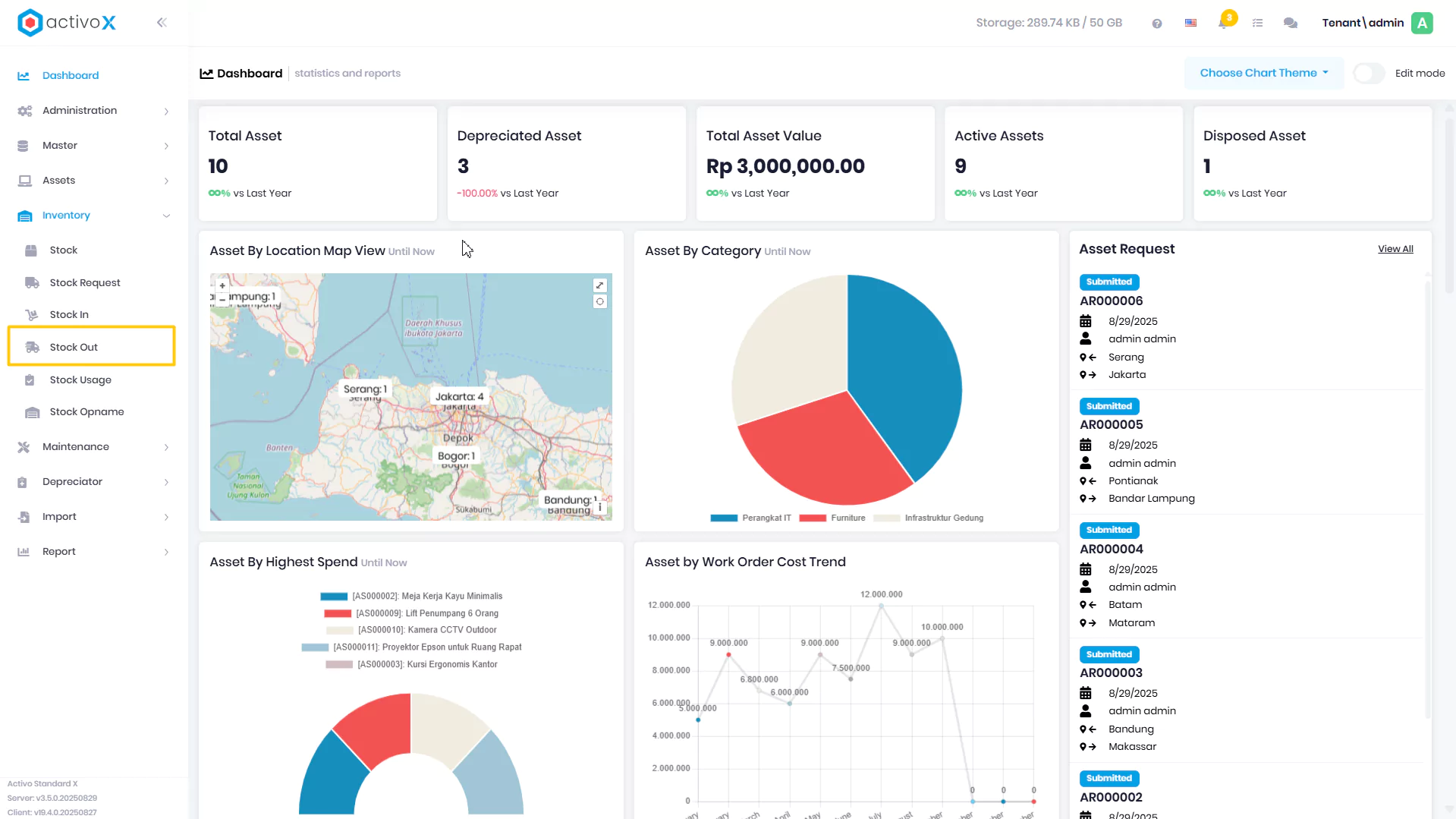This screenshot has width=1456, height=819.
Task: Expand the Report menu chevron
Action: click(x=166, y=553)
